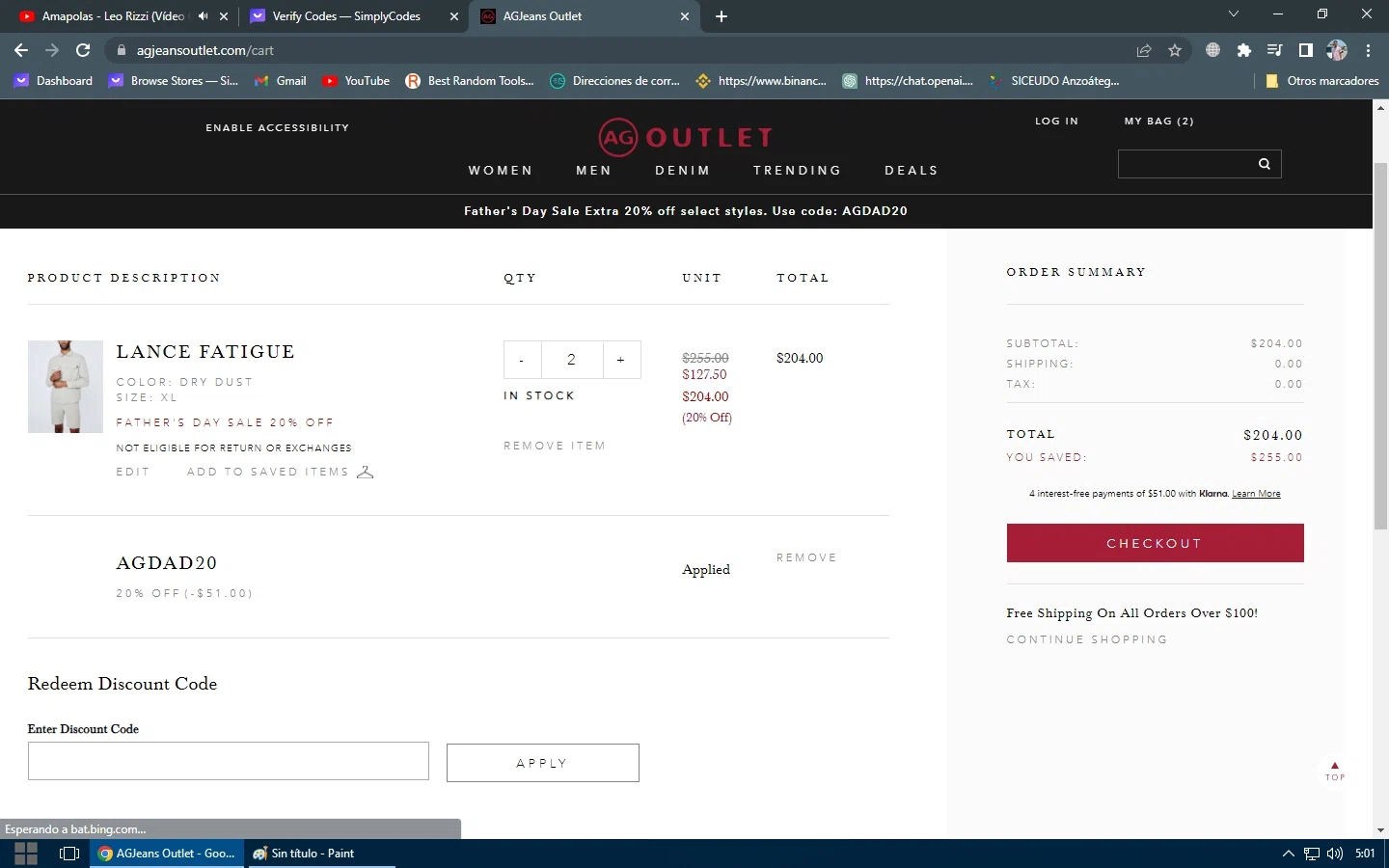This screenshot has width=1389, height=868.
Task: Click EDIT under Lance Fatigue
Action: [x=133, y=472]
